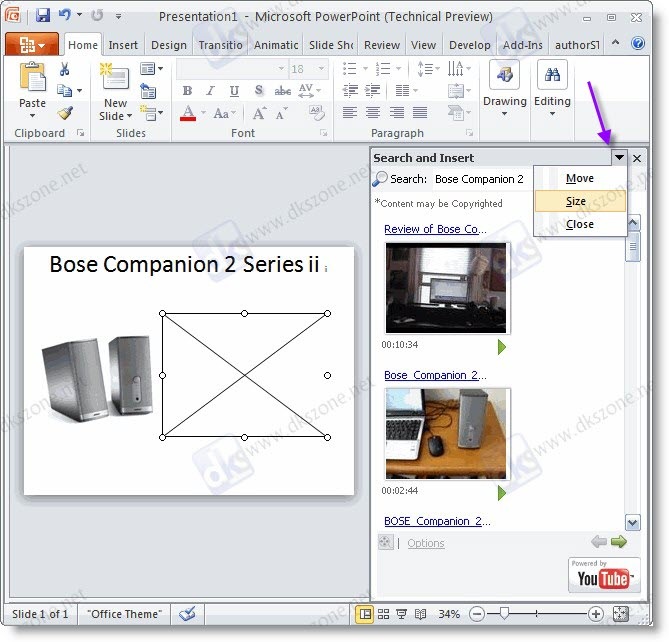
Task: Play the 00:10:34 video preview
Action: (x=502, y=347)
